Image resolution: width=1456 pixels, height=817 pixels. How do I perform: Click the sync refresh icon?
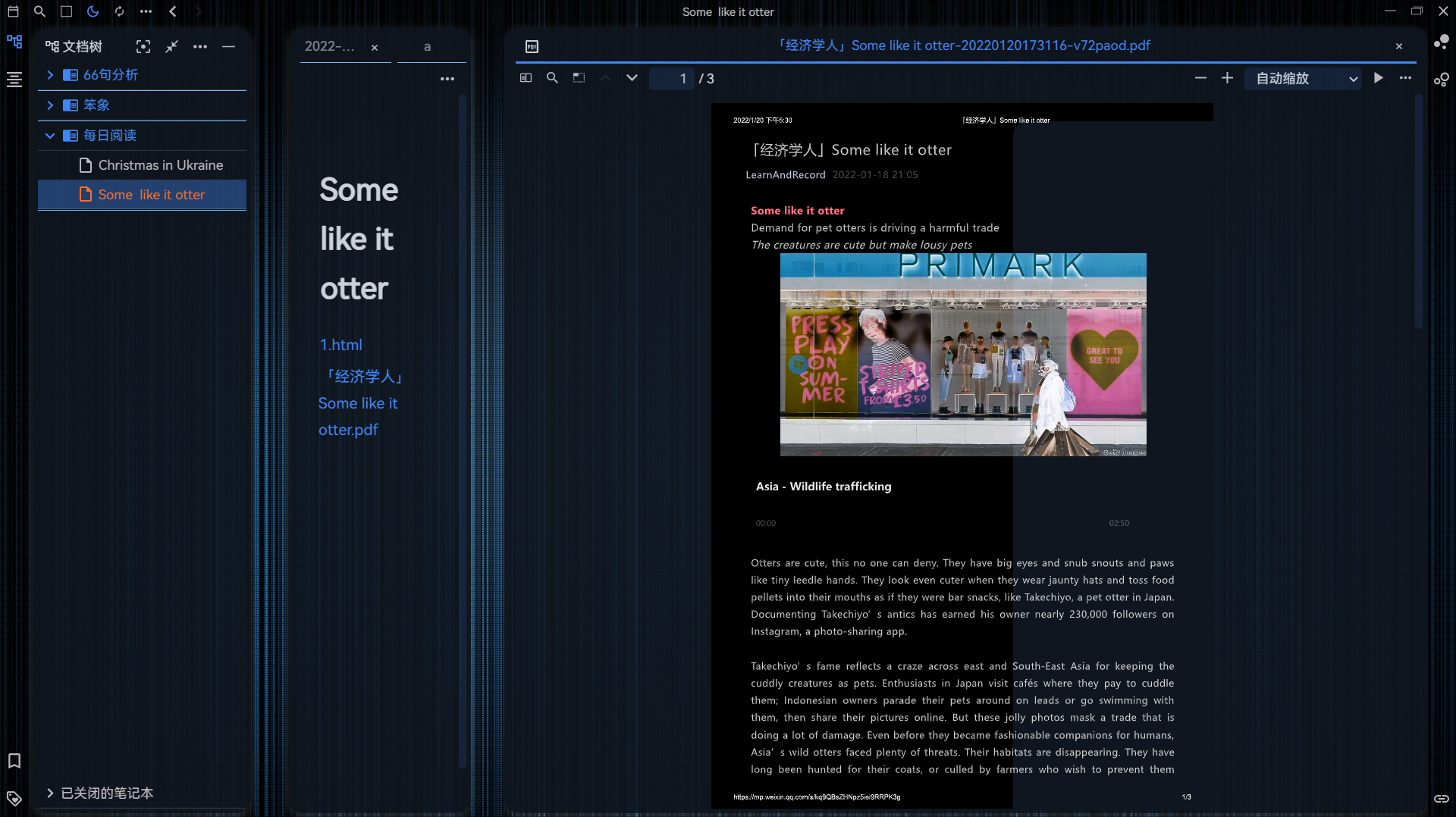pyautogui.click(x=119, y=11)
